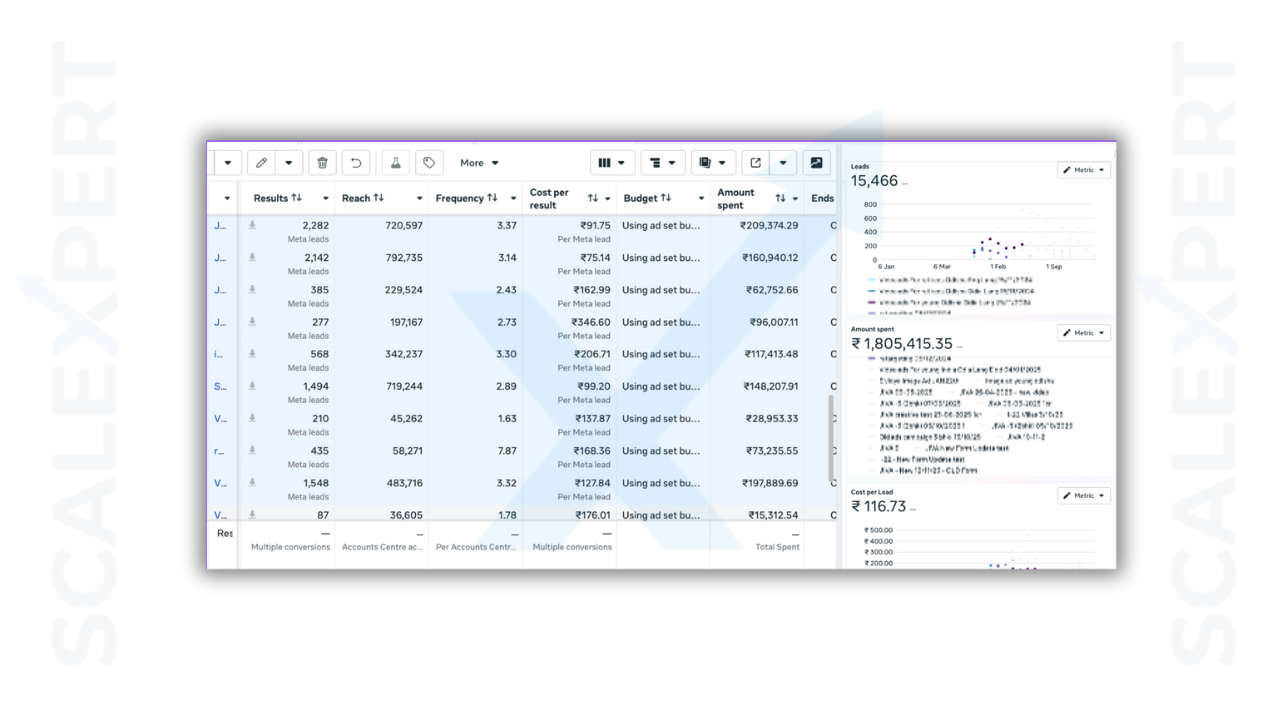Open the A/B test flask icon
Screen dimensions: 1280x720
pyautogui.click(x=395, y=163)
